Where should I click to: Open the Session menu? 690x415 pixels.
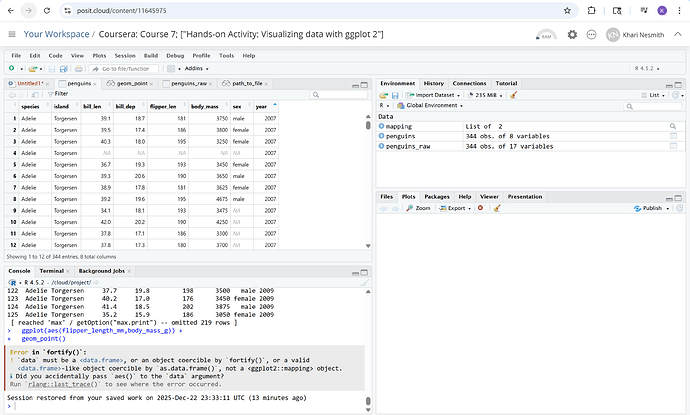[124, 55]
